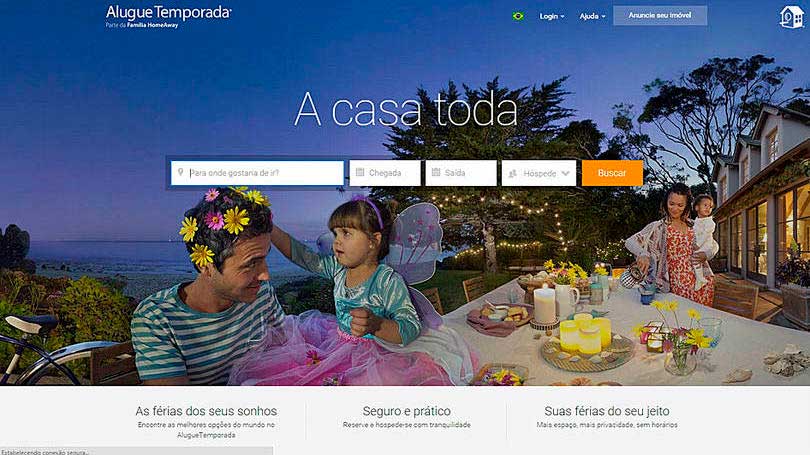Click the A casa toda hero headline
810x455 pixels.
point(406,109)
